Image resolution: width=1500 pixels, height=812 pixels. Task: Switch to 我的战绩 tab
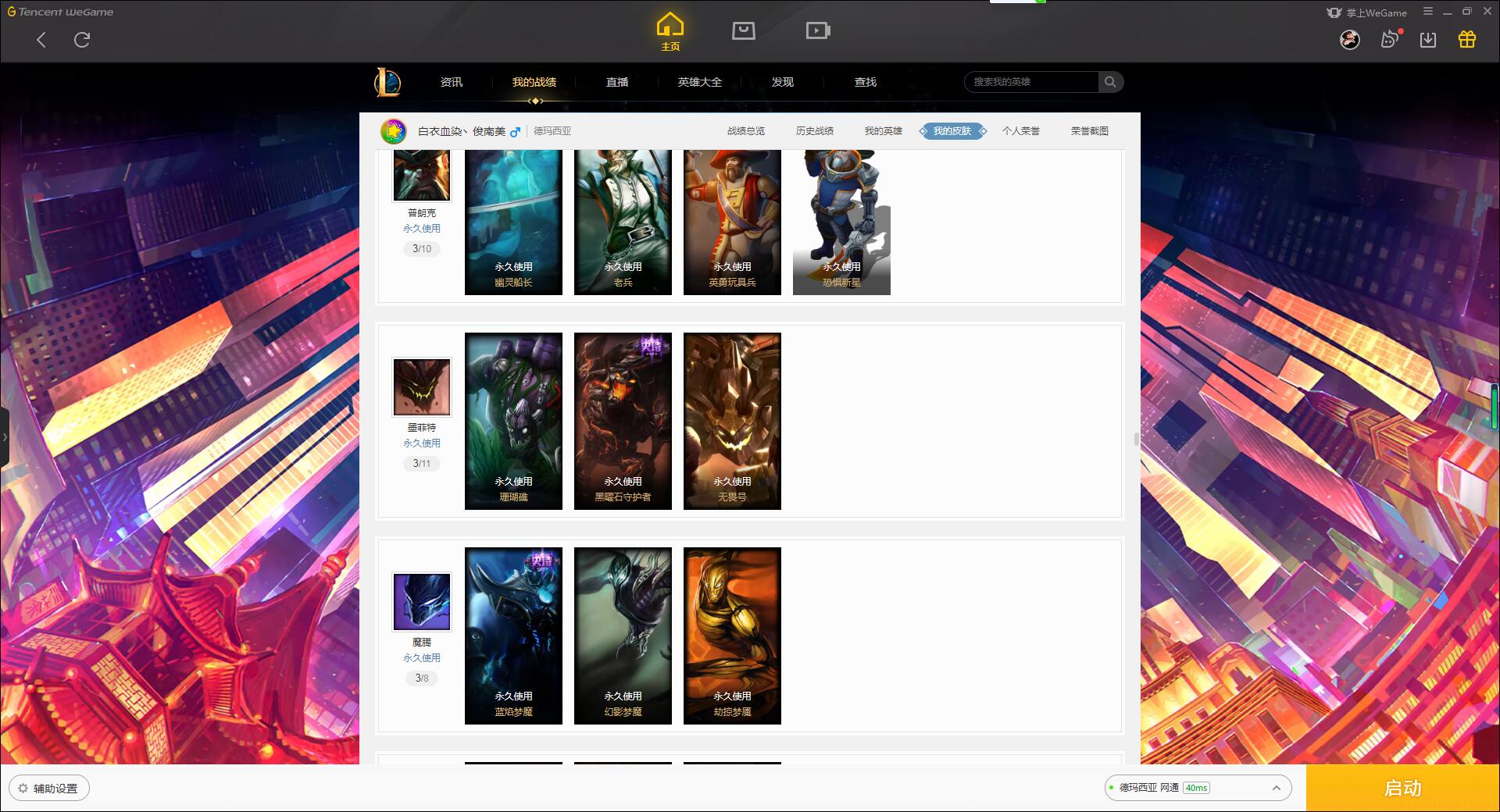tap(534, 82)
